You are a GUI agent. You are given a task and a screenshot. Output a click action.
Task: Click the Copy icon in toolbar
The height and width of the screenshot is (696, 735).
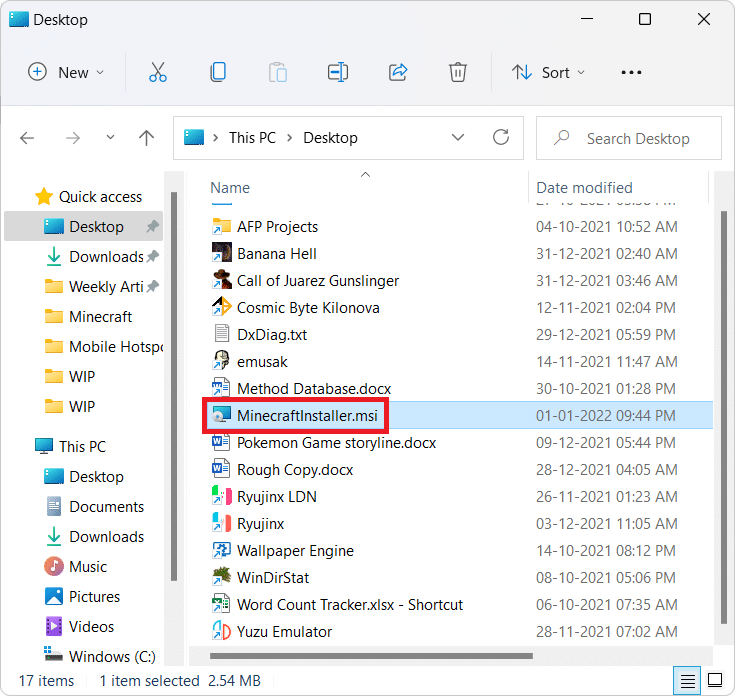[x=217, y=72]
